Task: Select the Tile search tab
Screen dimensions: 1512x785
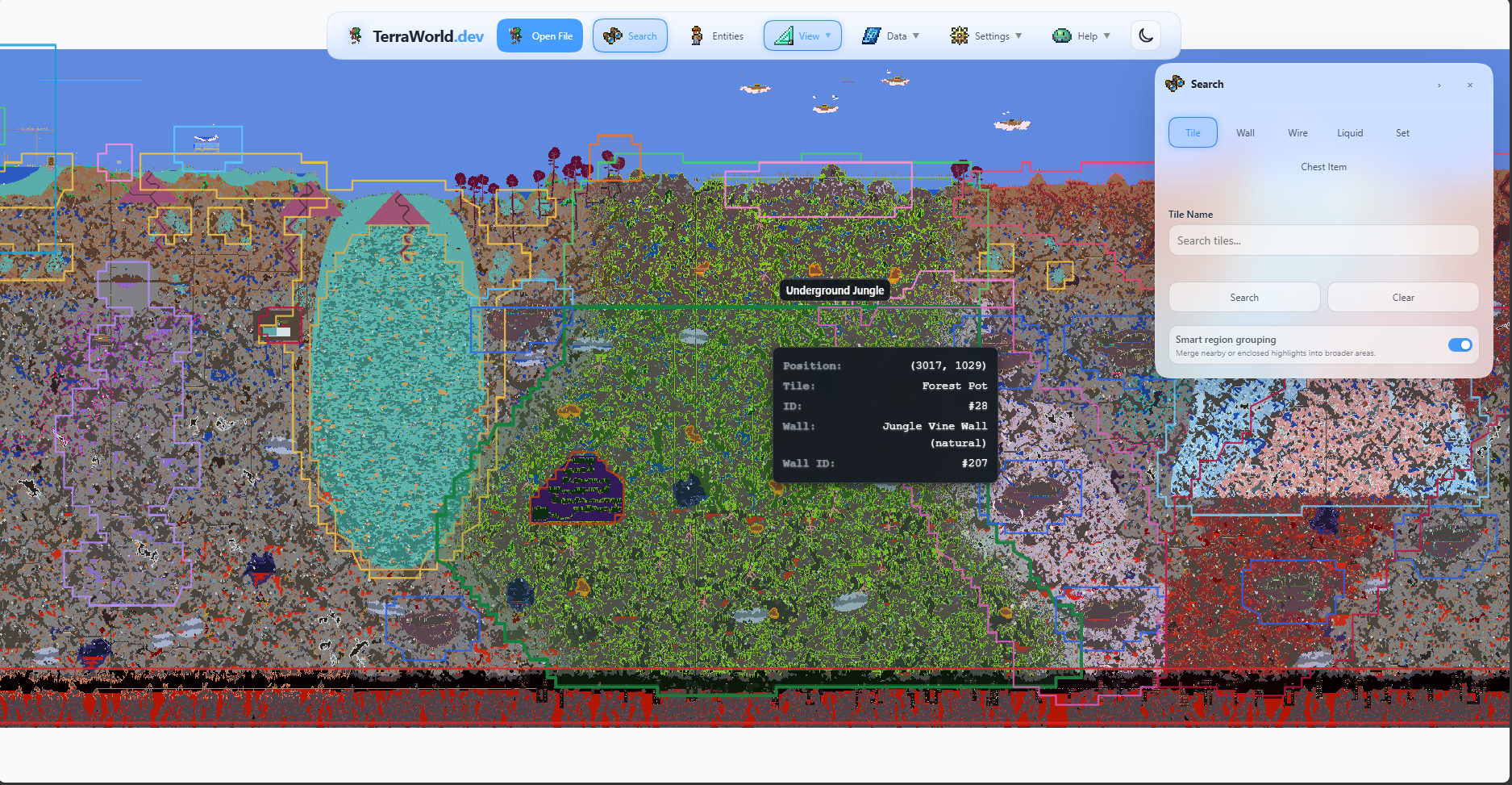Action: coord(1193,132)
